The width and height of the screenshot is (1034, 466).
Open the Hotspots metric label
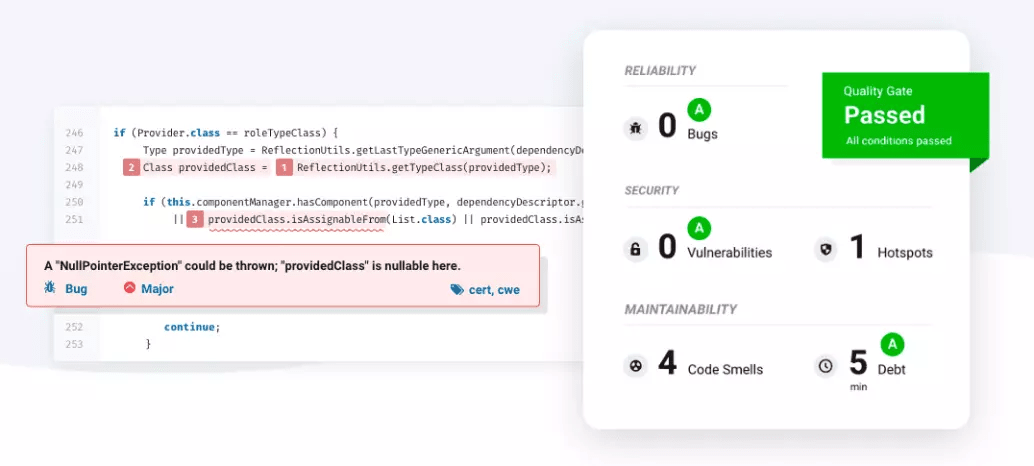(x=905, y=252)
